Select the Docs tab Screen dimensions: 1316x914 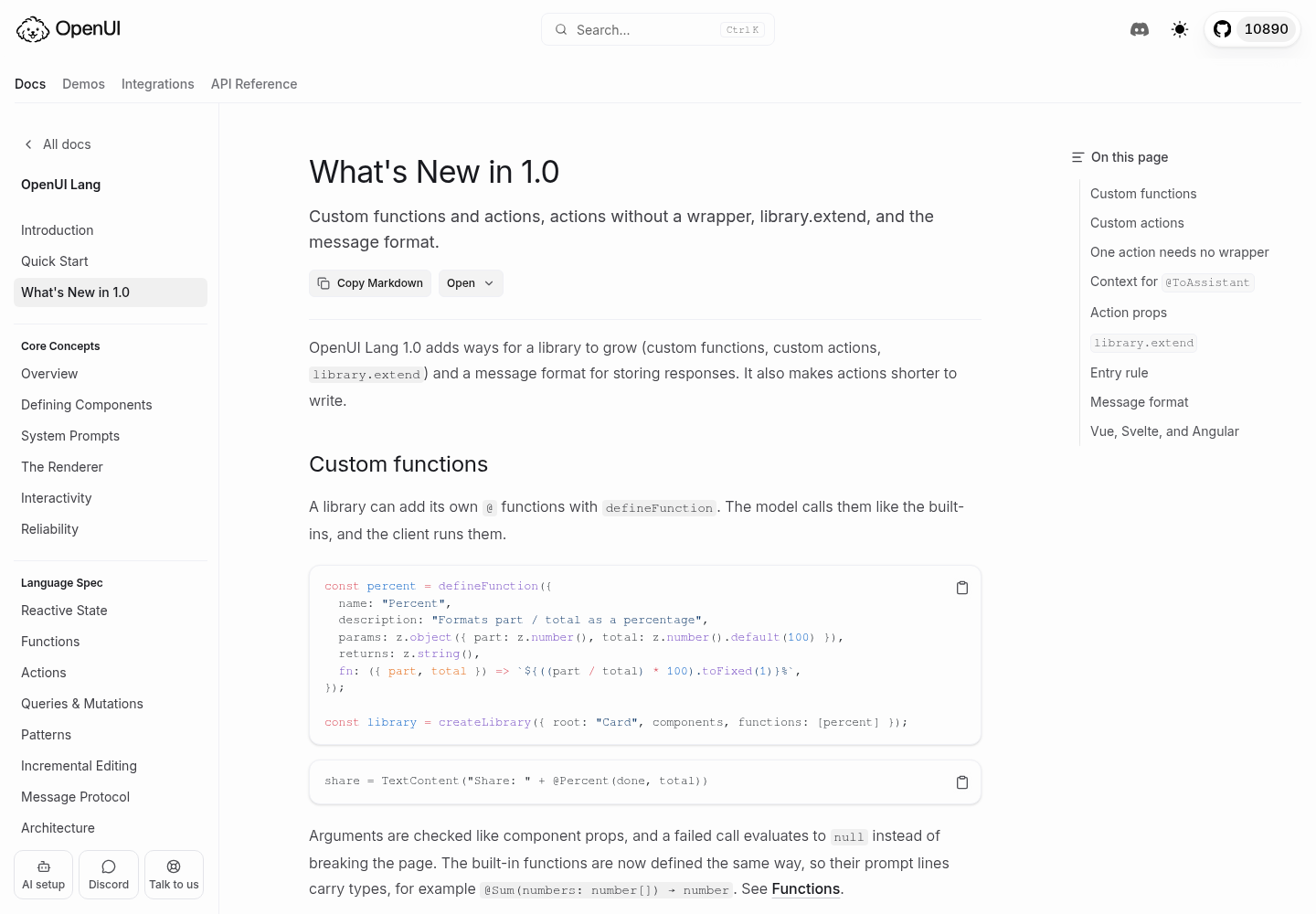[30, 84]
